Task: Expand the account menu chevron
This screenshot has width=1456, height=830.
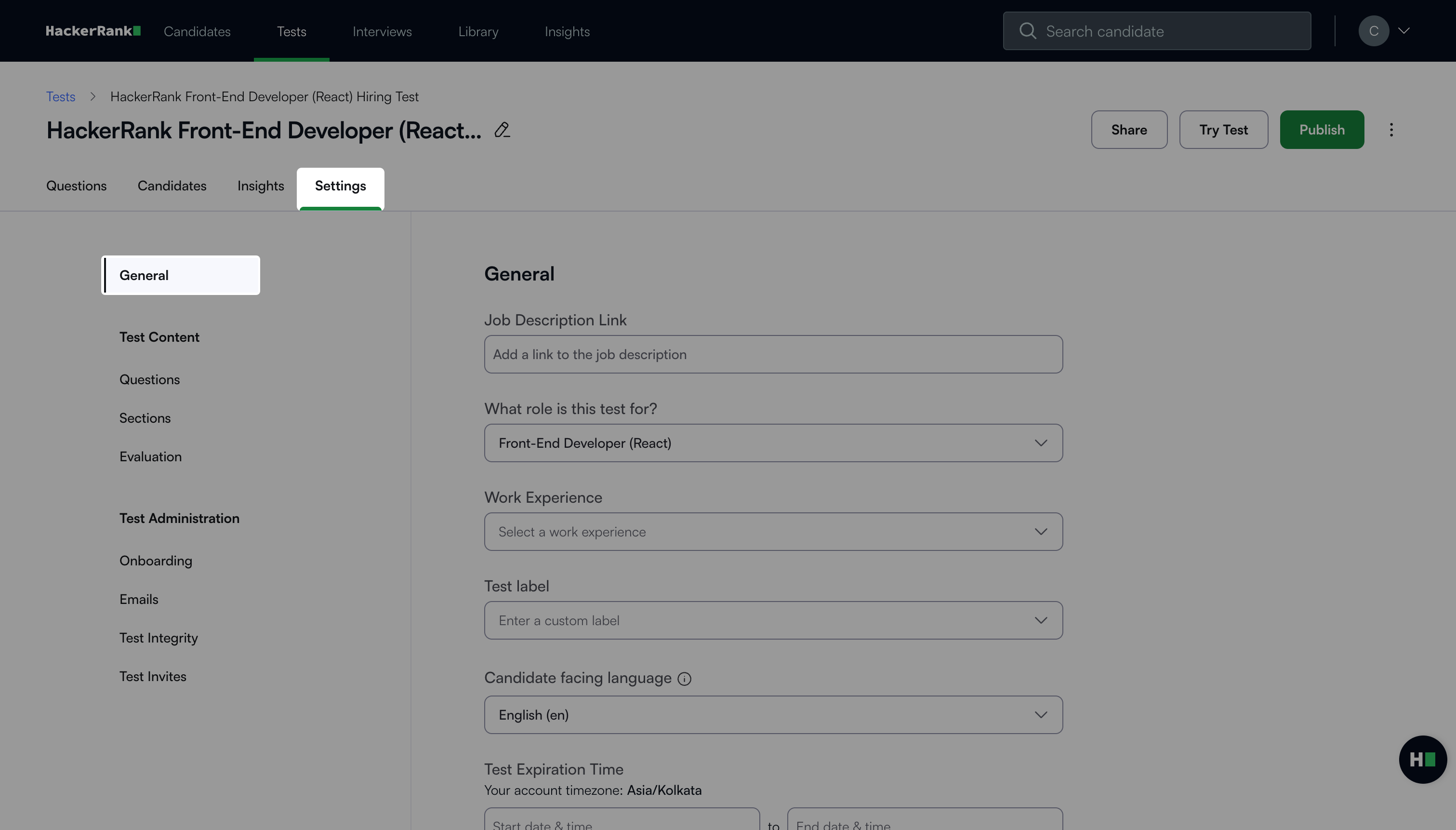Action: [1404, 31]
